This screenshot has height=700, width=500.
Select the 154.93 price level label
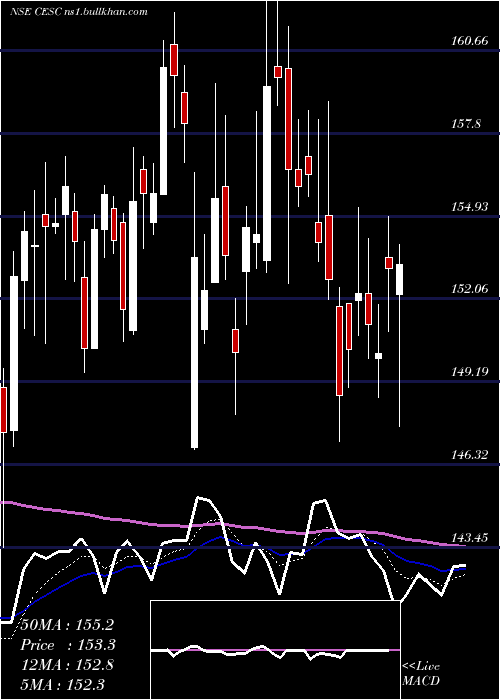point(470,206)
